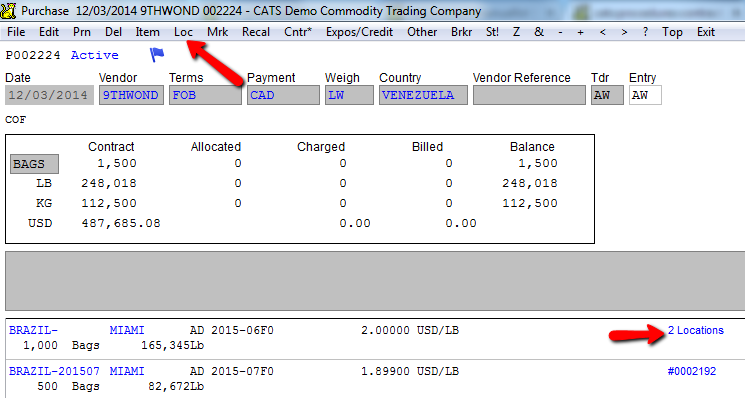Click MIAMI in the 500 Bags row
The height and width of the screenshot is (398, 745).
127,371
